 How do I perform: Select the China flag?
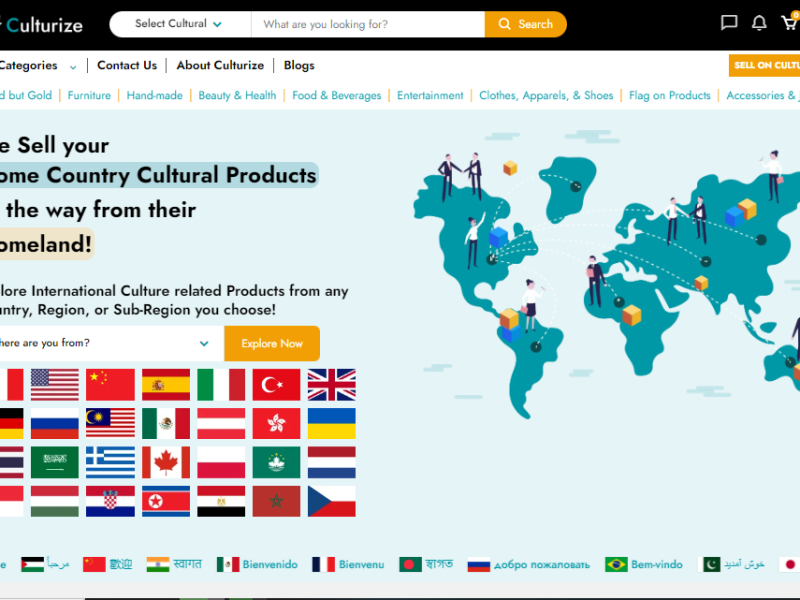pos(110,383)
